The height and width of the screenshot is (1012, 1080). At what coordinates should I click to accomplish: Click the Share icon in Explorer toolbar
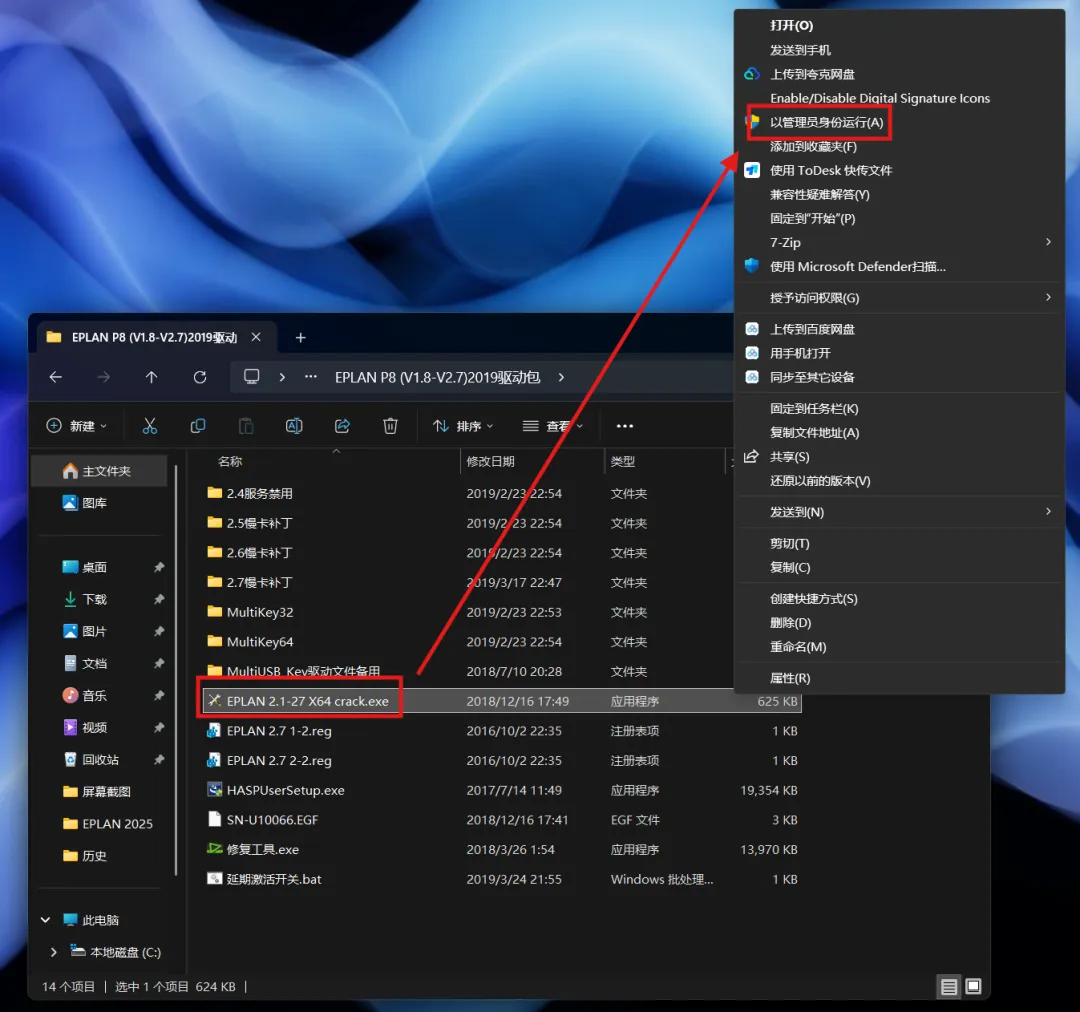click(x=342, y=426)
